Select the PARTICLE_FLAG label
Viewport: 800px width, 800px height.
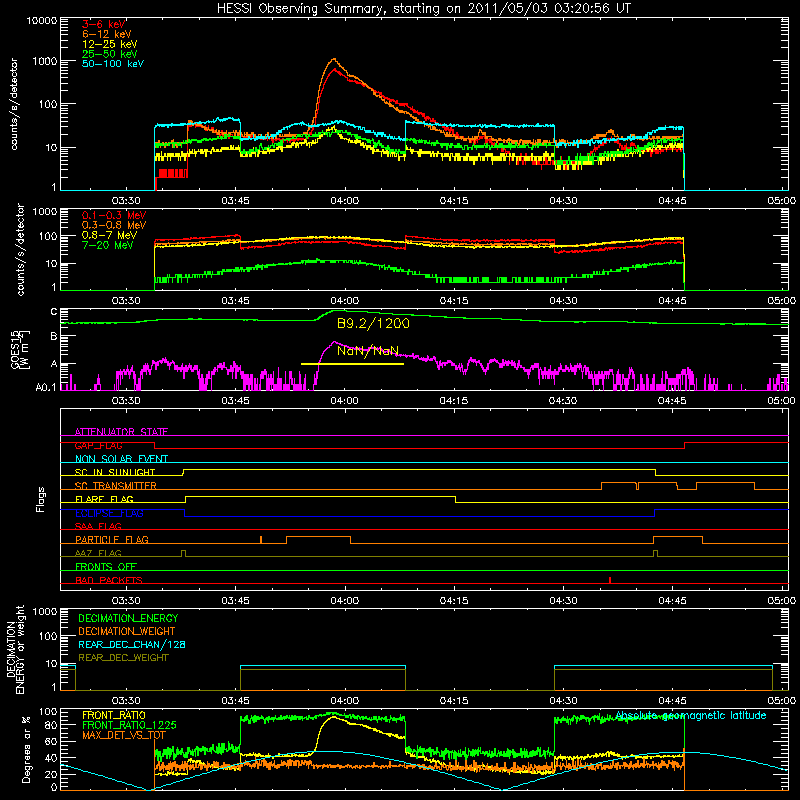coord(112,539)
